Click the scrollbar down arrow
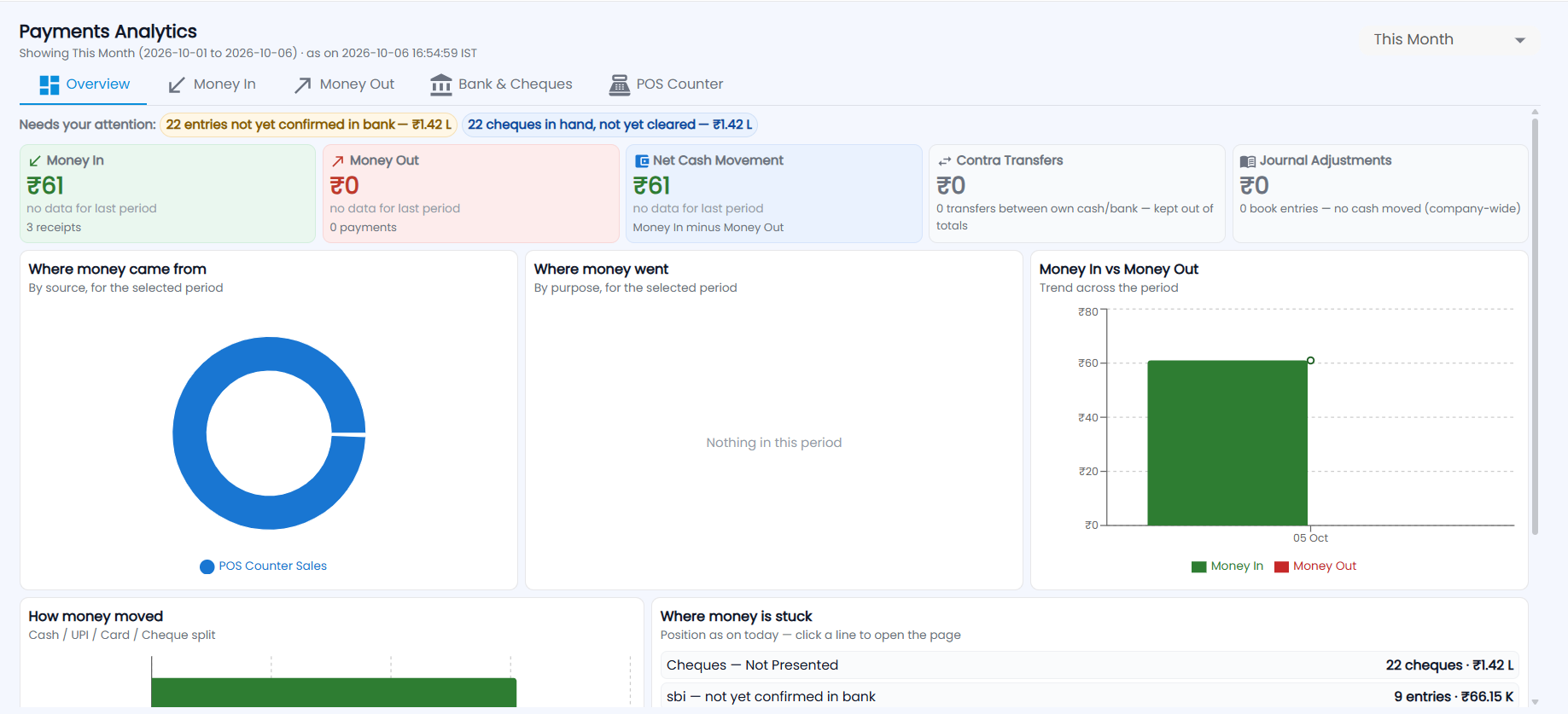The width and height of the screenshot is (1568, 714). click(x=1535, y=702)
